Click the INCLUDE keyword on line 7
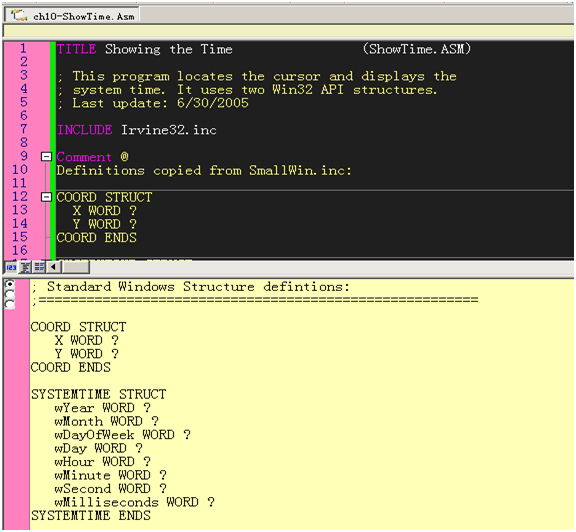Image resolution: width=576 pixels, height=532 pixels. click(x=85, y=130)
